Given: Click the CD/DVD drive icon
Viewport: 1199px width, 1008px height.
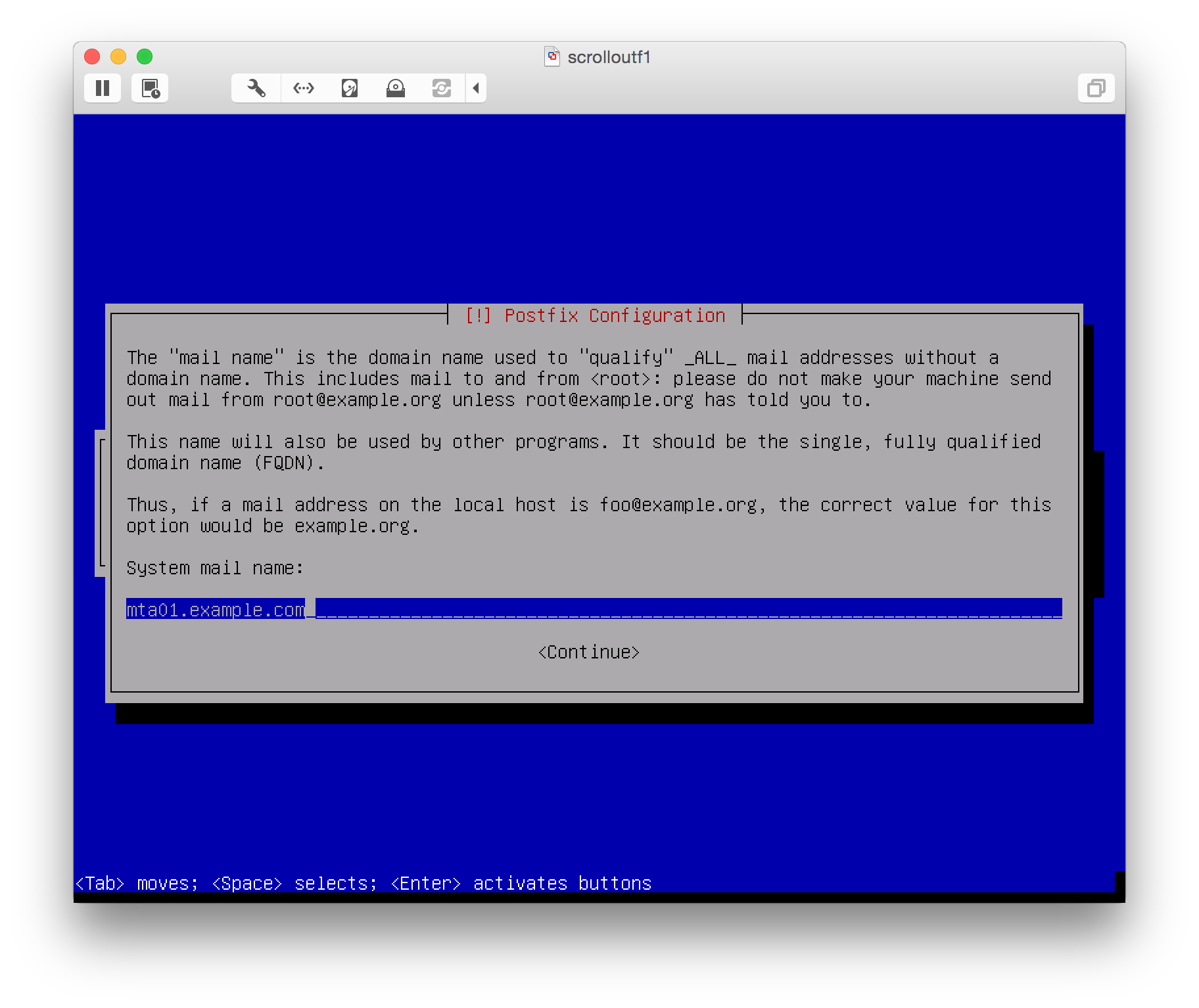Looking at the screenshot, I should 396,88.
